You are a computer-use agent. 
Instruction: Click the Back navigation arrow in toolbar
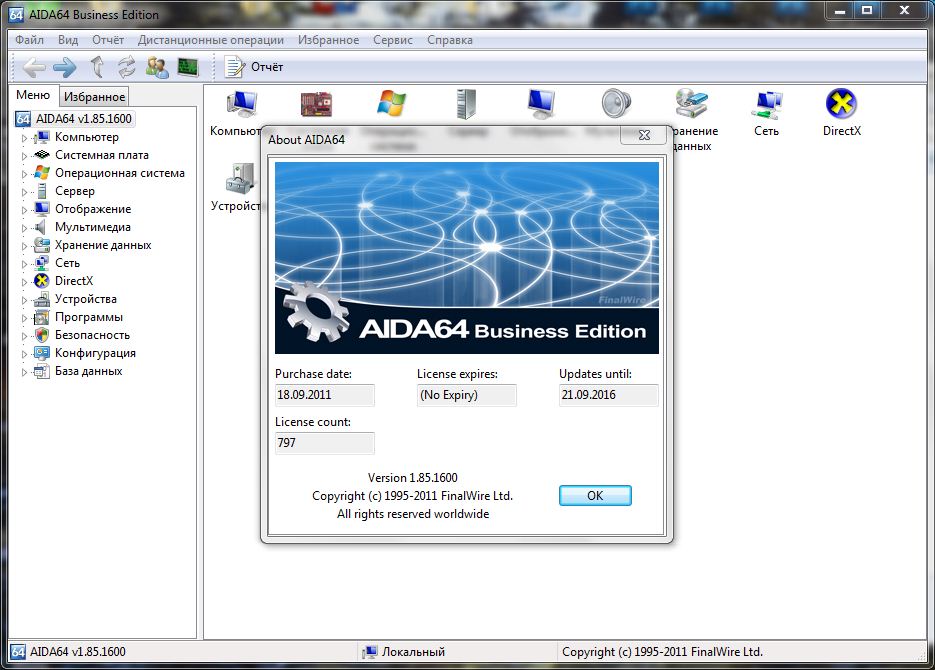(34, 67)
